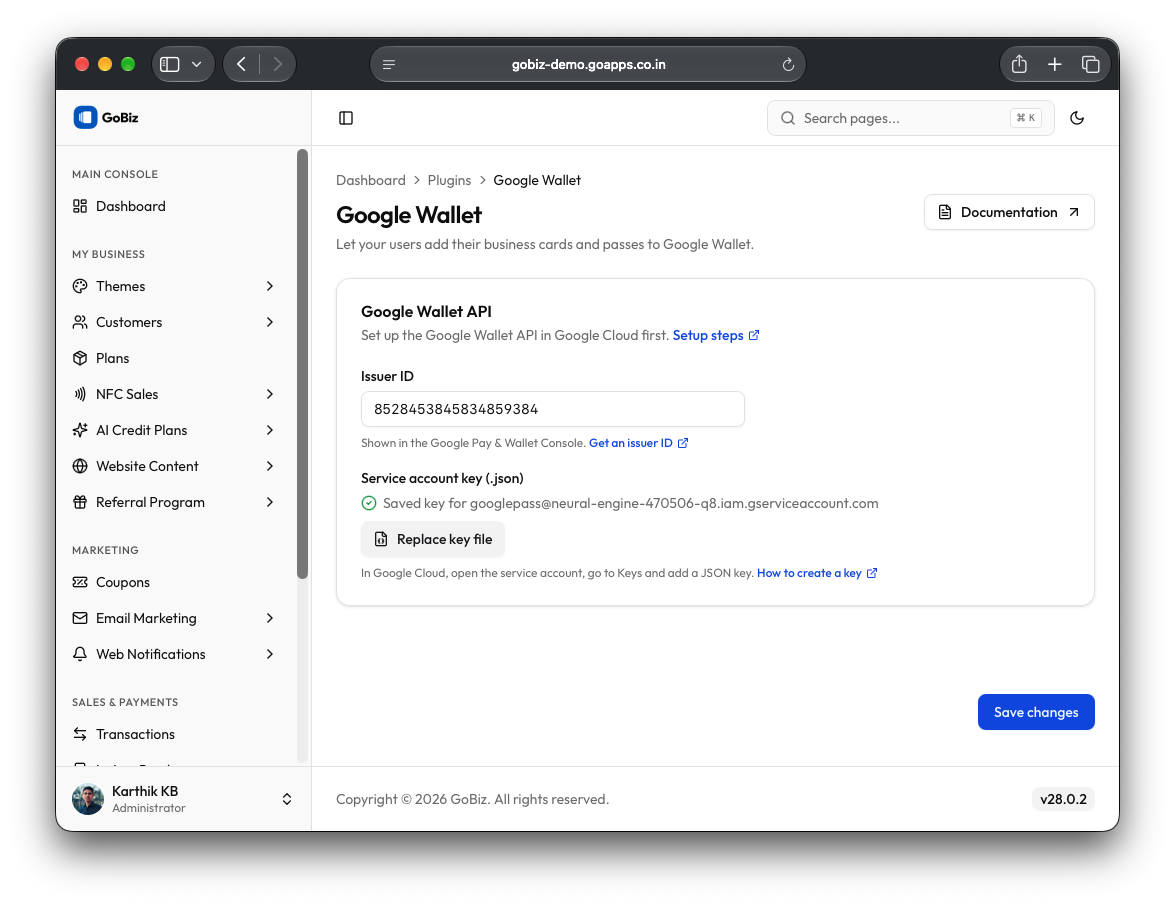This screenshot has height=905, width=1175.
Task: Click the Themes palette icon
Action: click(80, 286)
